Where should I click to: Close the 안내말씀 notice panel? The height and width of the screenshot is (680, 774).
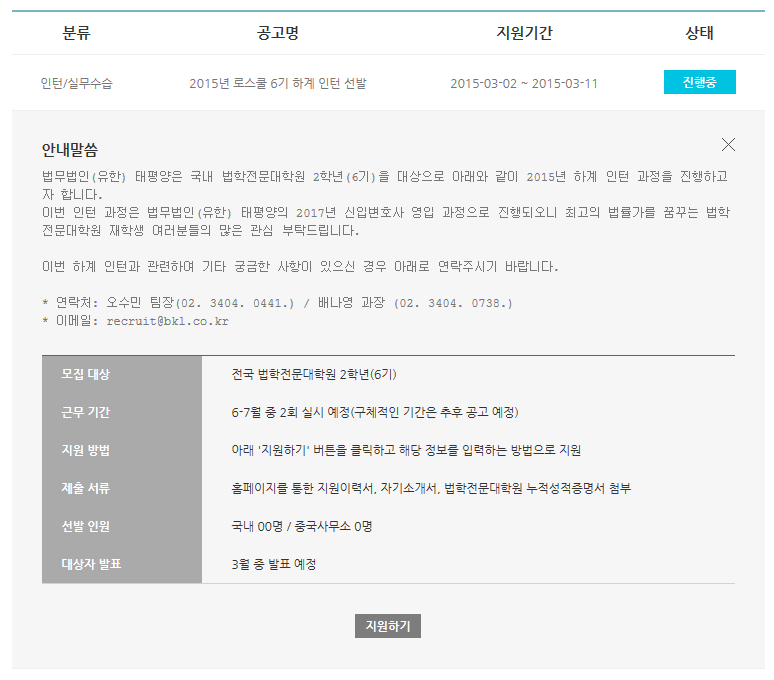click(728, 145)
